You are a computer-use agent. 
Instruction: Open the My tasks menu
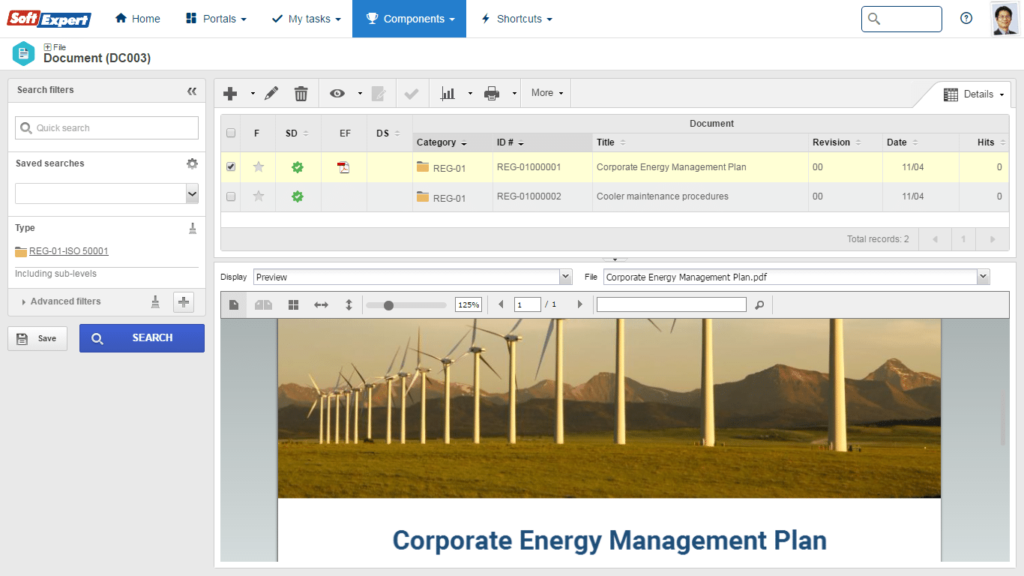(306, 19)
